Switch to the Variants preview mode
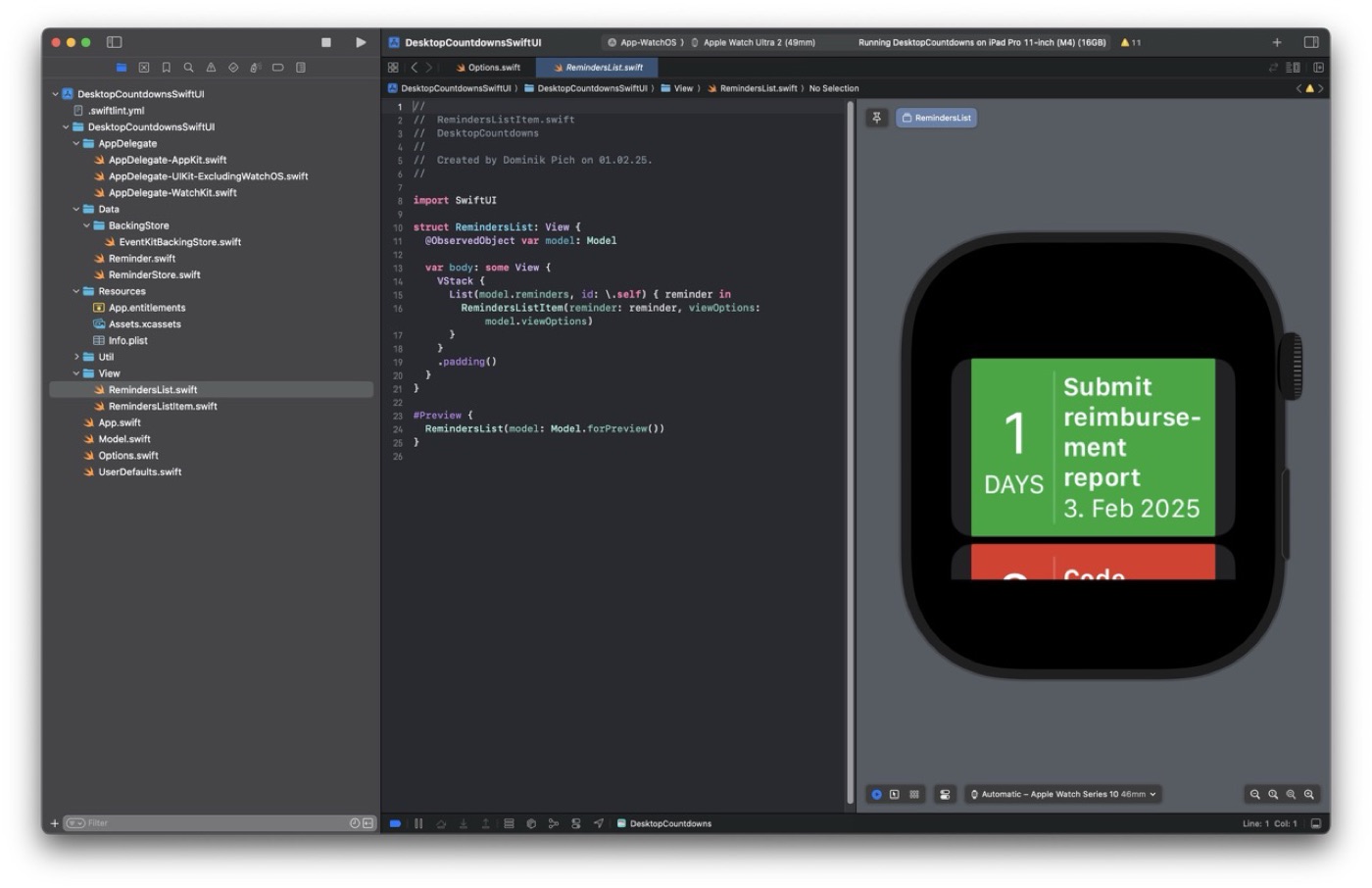Screen dimensions: 1372x888 tap(914, 795)
